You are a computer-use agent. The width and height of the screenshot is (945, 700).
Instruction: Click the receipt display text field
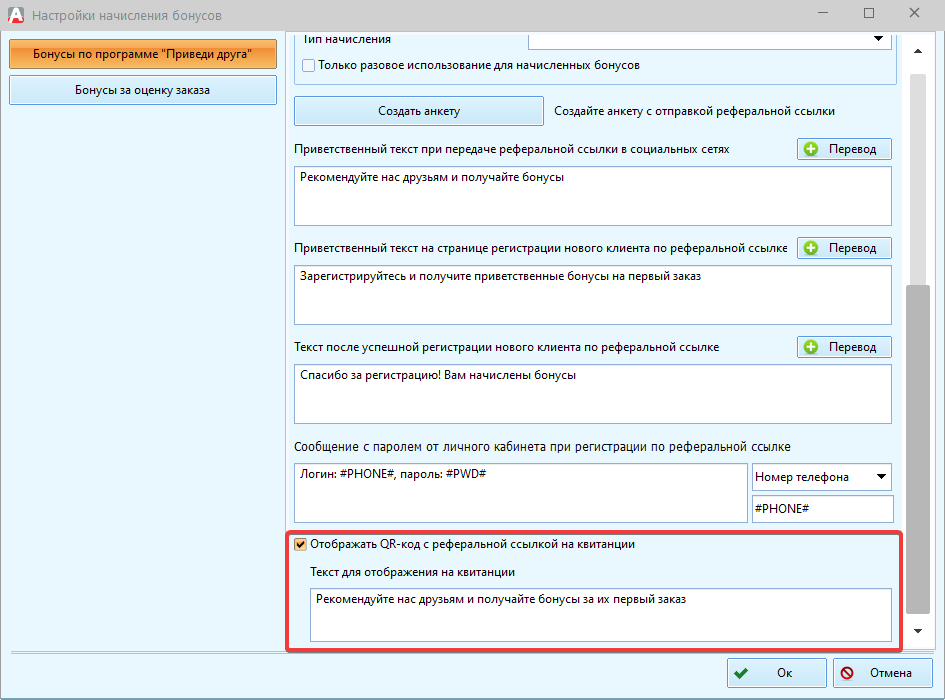point(601,615)
